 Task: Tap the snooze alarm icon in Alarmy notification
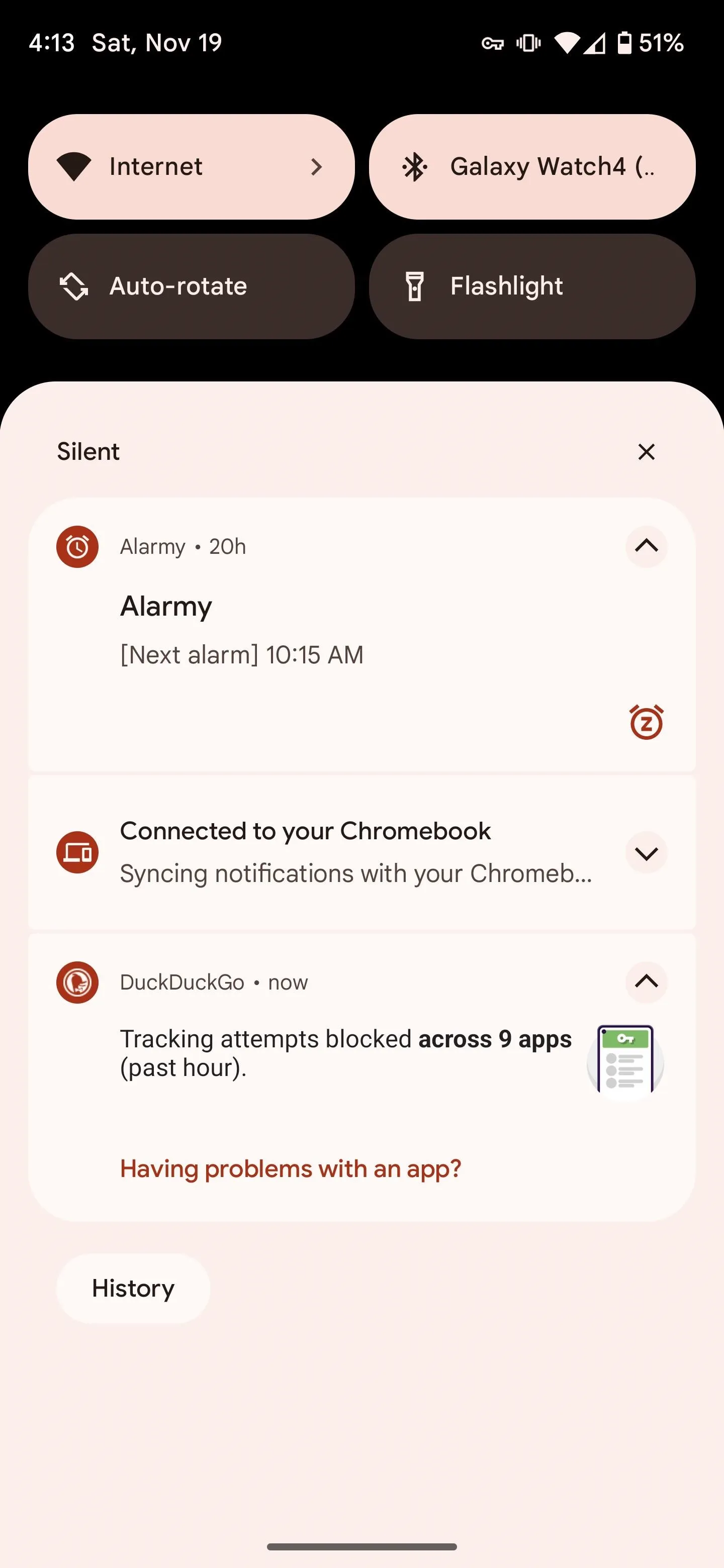646,722
